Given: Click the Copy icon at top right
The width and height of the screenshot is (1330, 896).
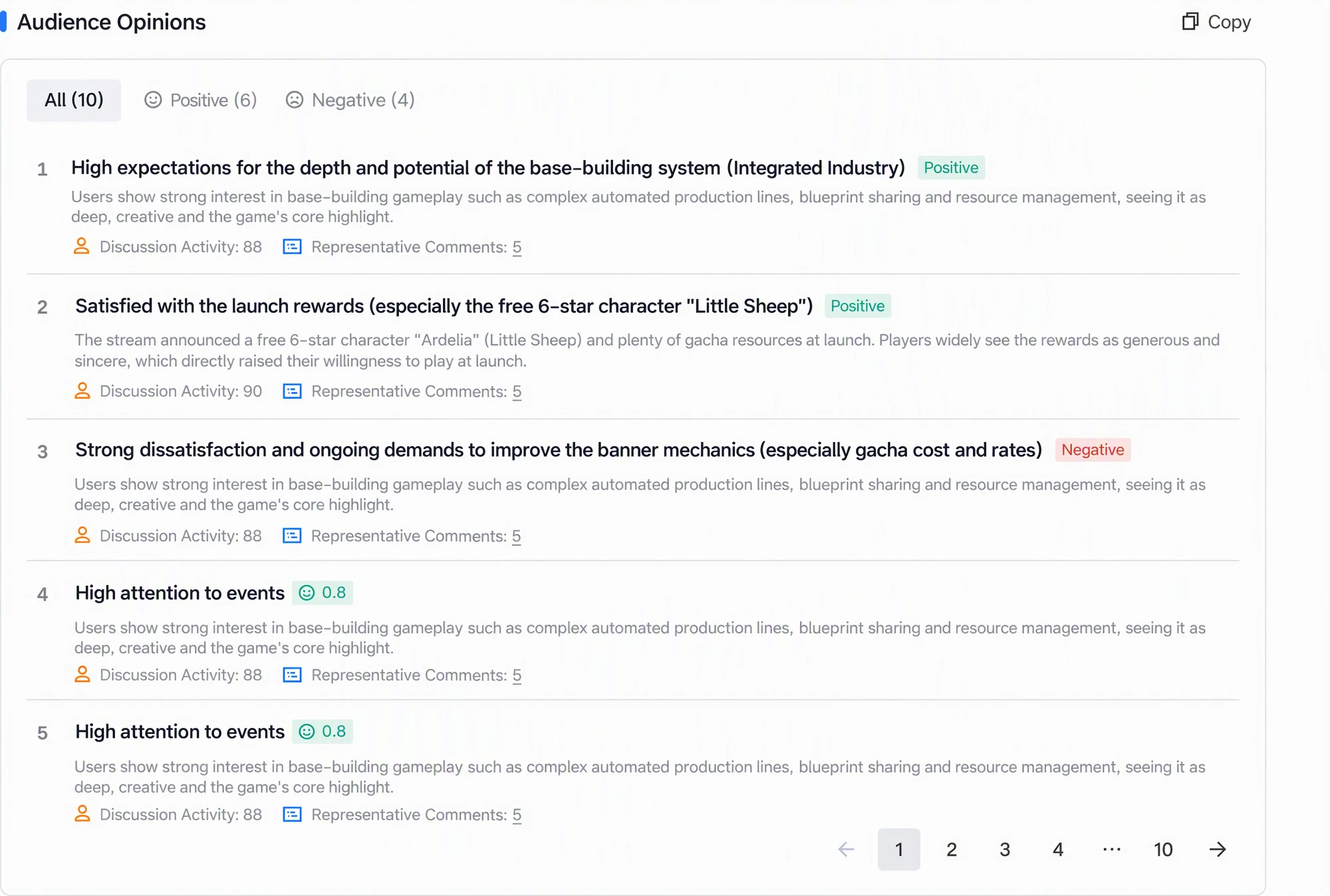Looking at the screenshot, I should 1190,22.
